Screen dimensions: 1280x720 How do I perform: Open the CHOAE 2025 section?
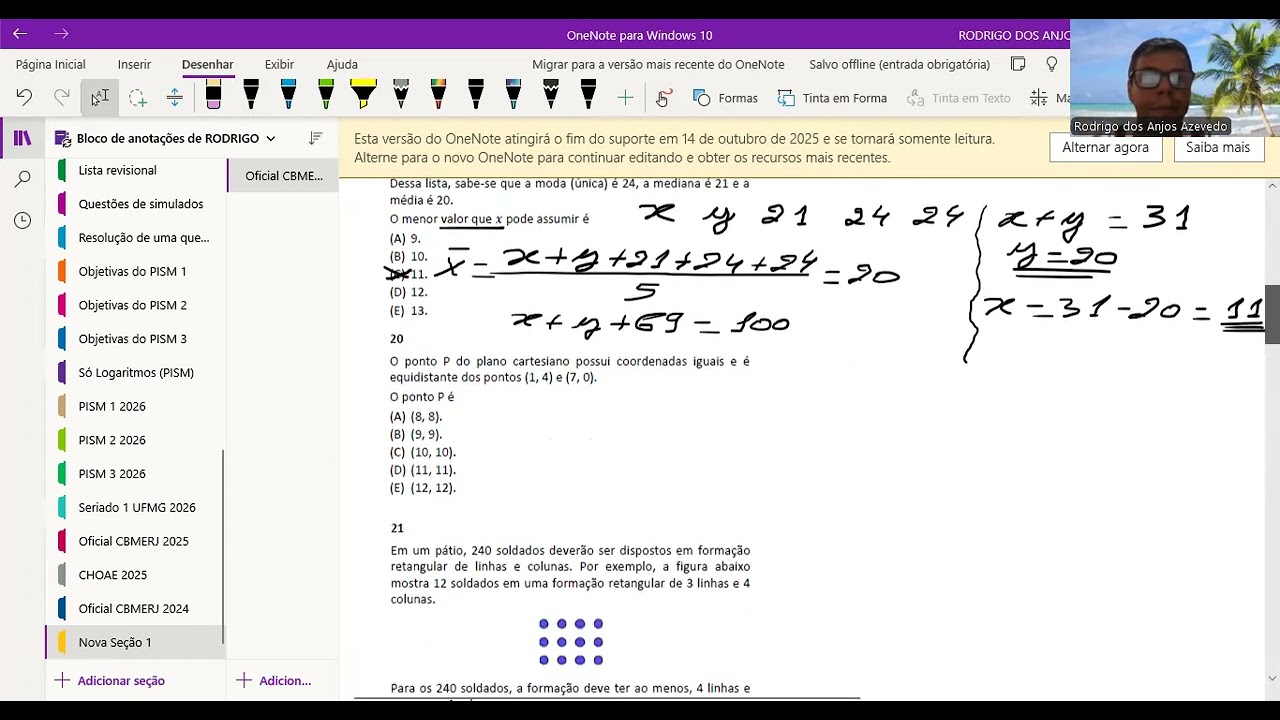[134, 575]
